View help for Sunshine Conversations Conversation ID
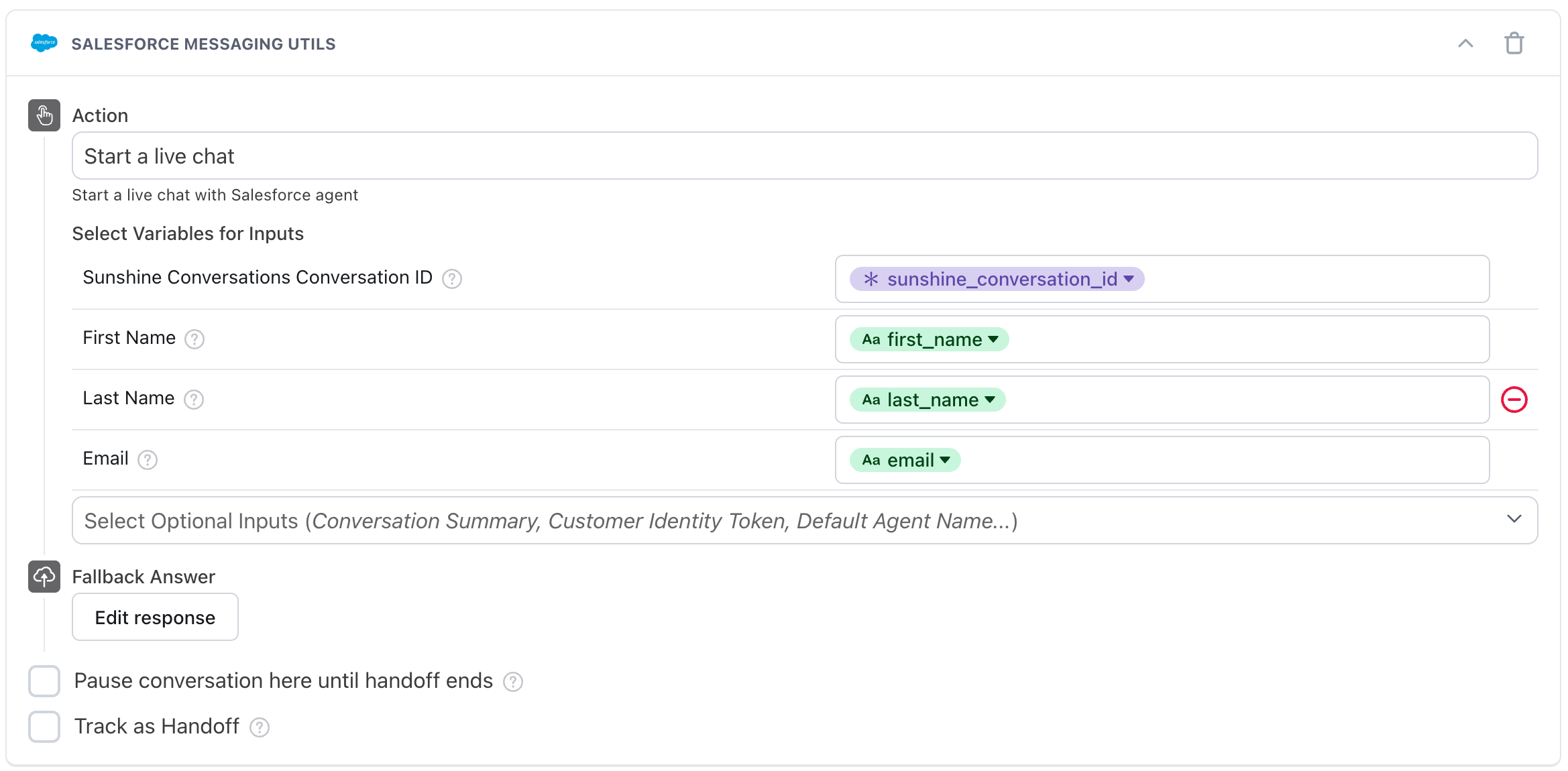The width and height of the screenshot is (1568, 771). (x=452, y=279)
